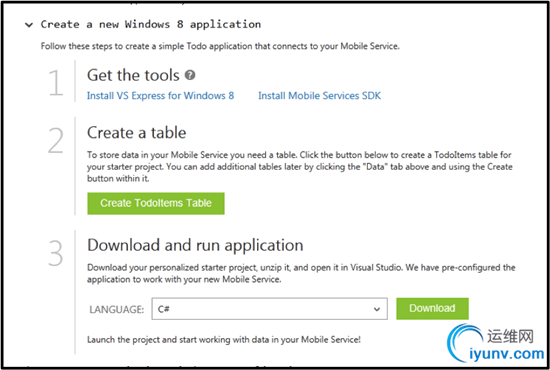Click the blue swirl watermark logo

tap(465, 343)
